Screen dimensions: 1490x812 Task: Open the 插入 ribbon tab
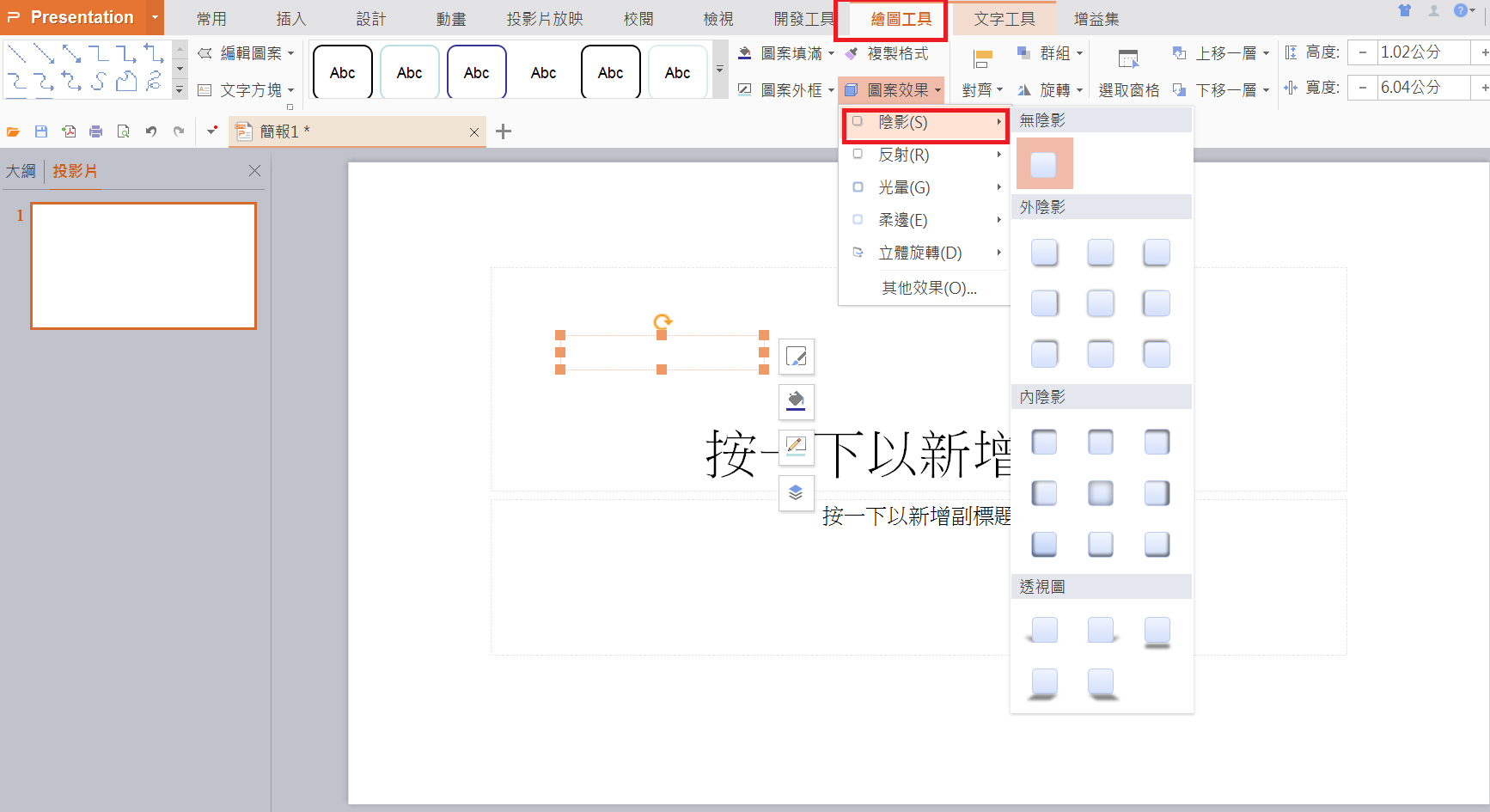coord(291,19)
